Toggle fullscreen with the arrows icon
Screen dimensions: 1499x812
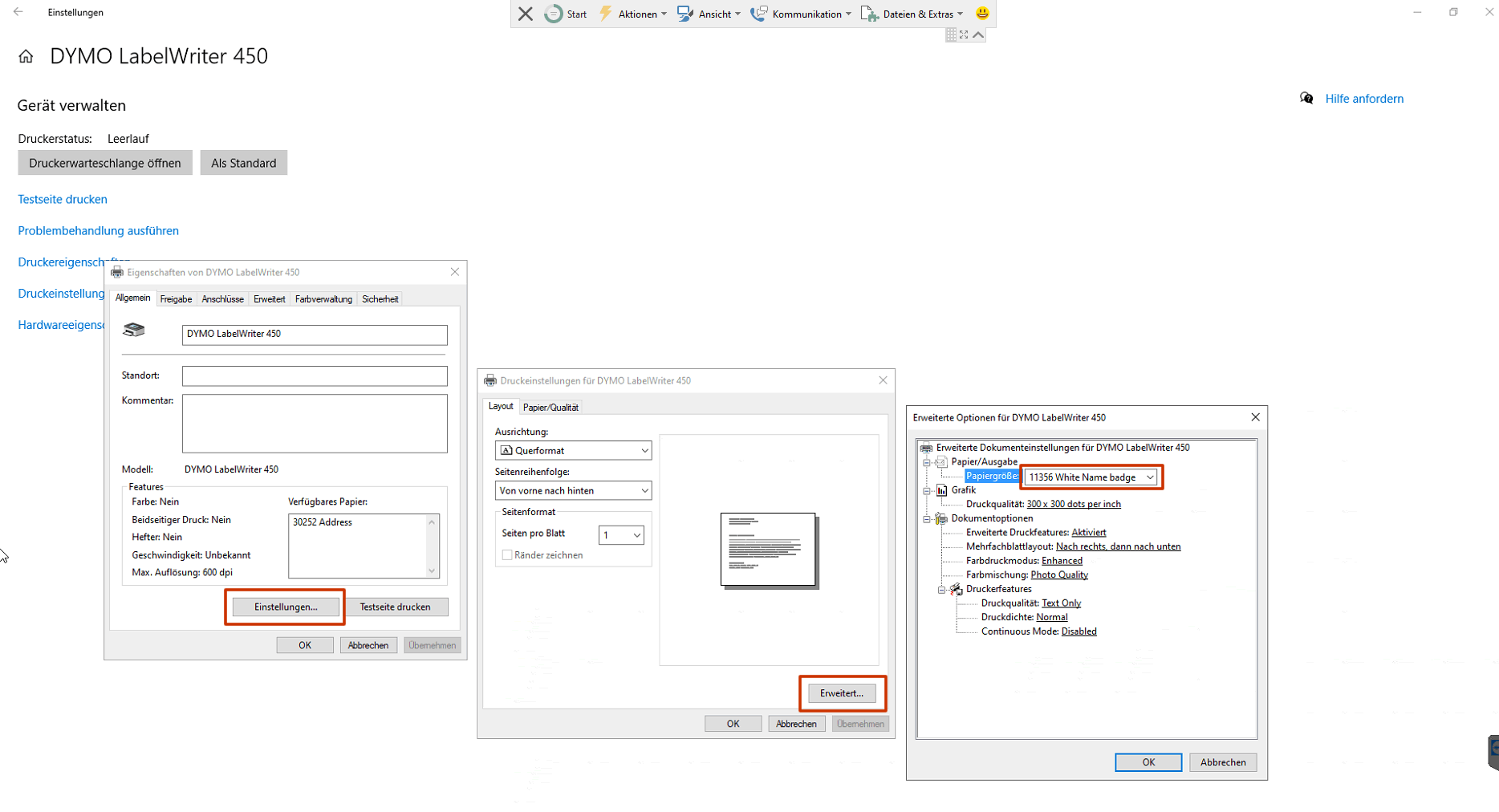964,35
